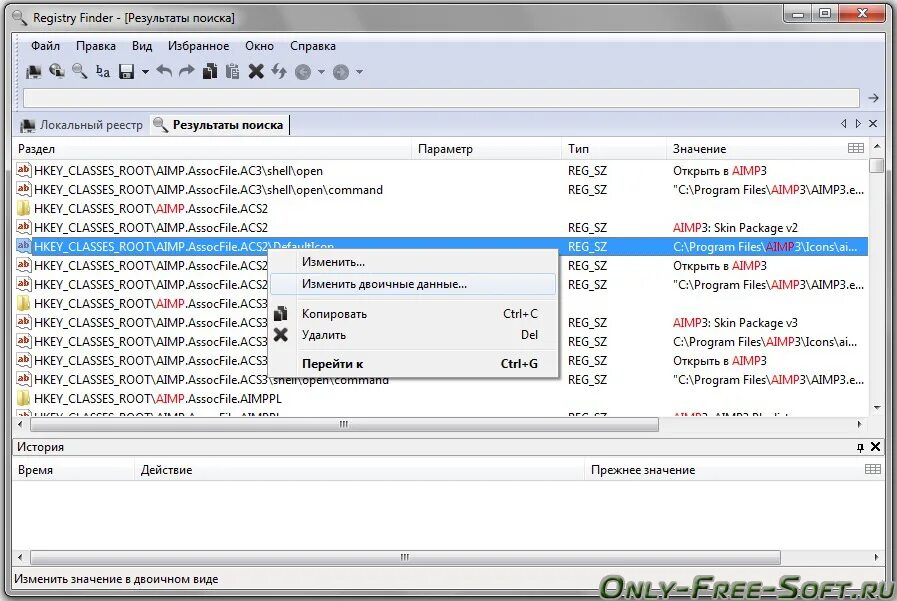Click the Действие column header
Viewport: 897px width, 601px height.
click(x=359, y=470)
